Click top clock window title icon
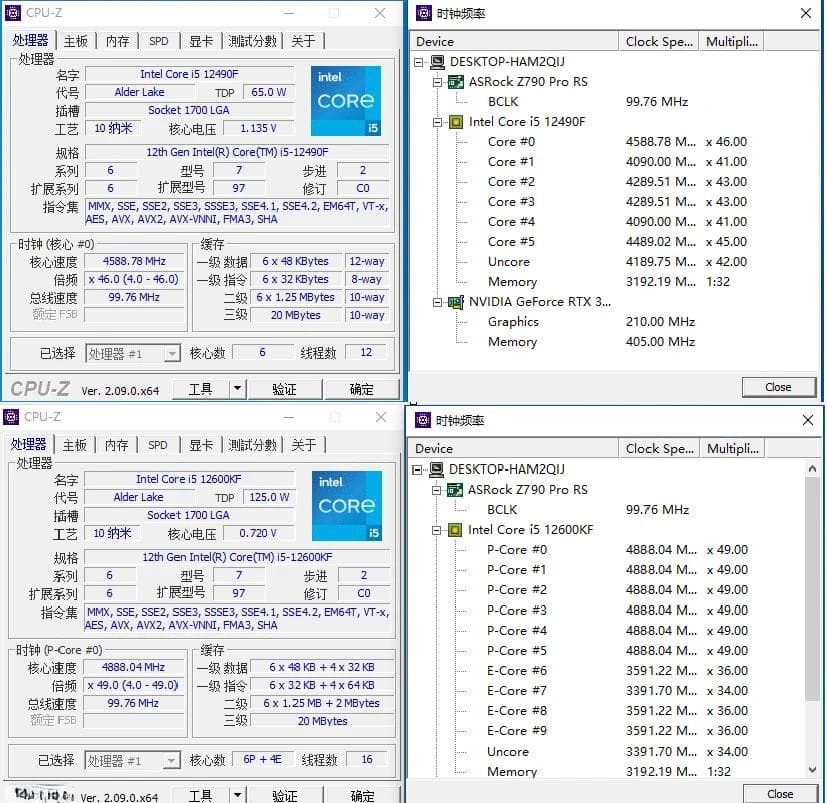This screenshot has width=827, height=803. point(424,13)
